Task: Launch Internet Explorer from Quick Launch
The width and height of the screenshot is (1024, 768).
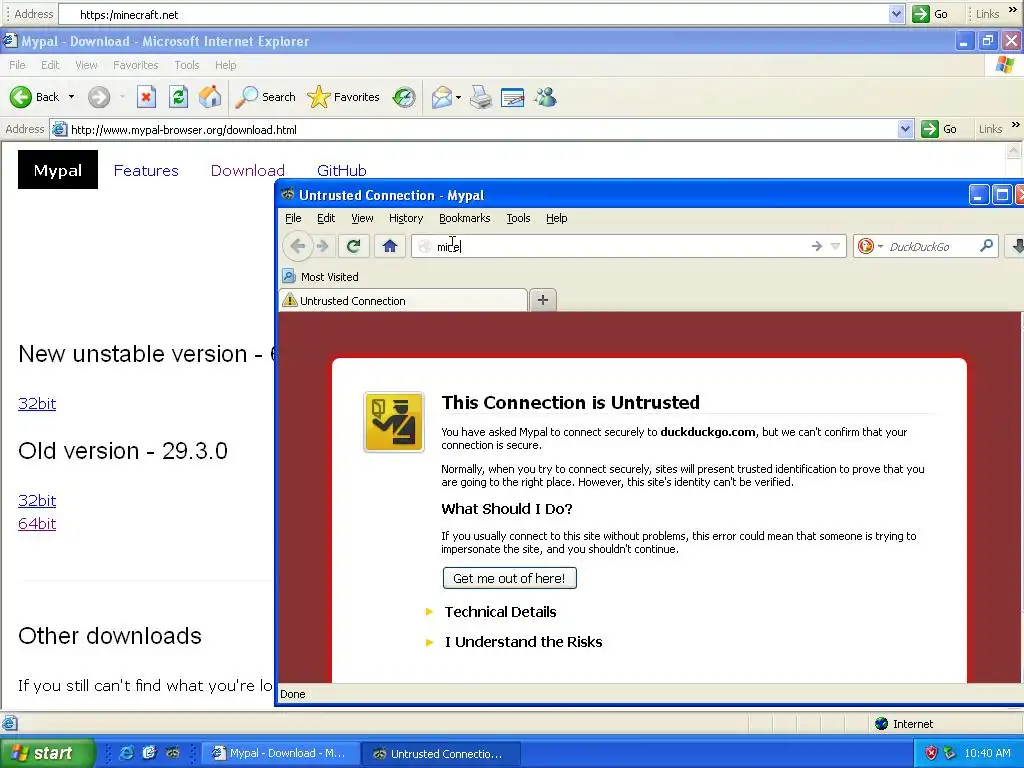Action: (127, 753)
